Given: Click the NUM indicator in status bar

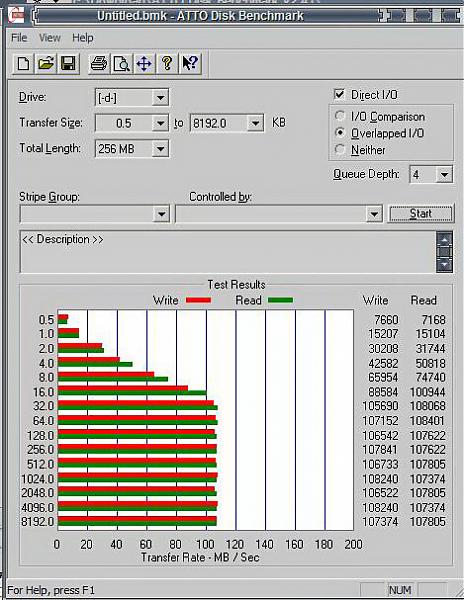Looking at the screenshot, I should [x=400, y=590].
